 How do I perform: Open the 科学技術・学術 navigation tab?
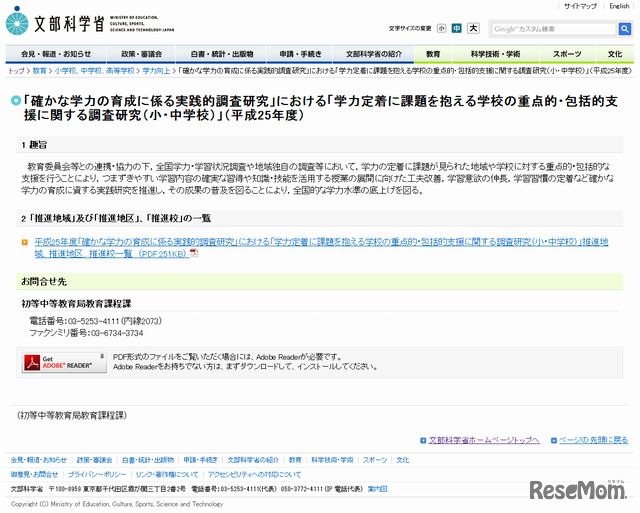tap(495, 54)
